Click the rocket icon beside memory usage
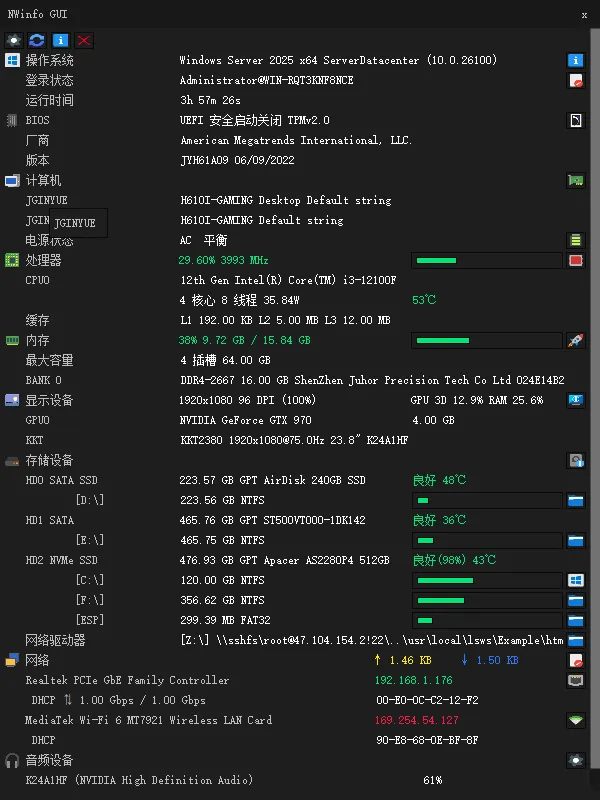The width and height of the screenshot is (600, 800). (x=576, y=340)
